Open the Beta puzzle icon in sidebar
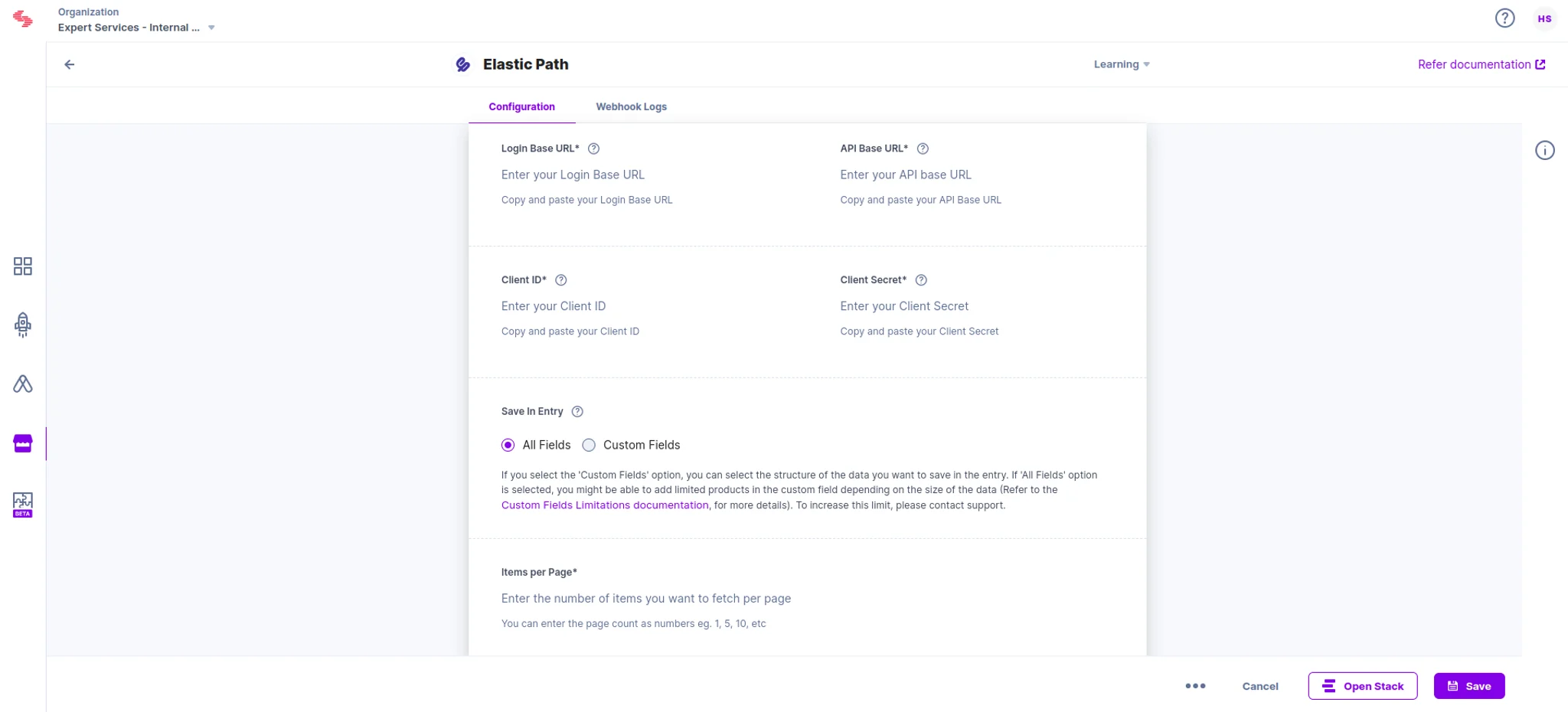1568x712 pixels. point(23,505)
